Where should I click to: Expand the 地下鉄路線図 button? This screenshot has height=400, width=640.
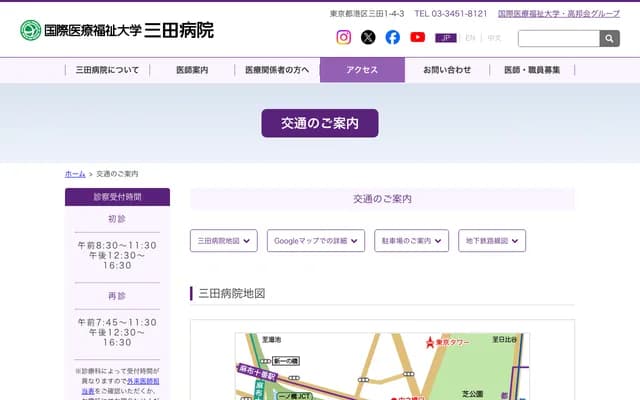(492, 241)
